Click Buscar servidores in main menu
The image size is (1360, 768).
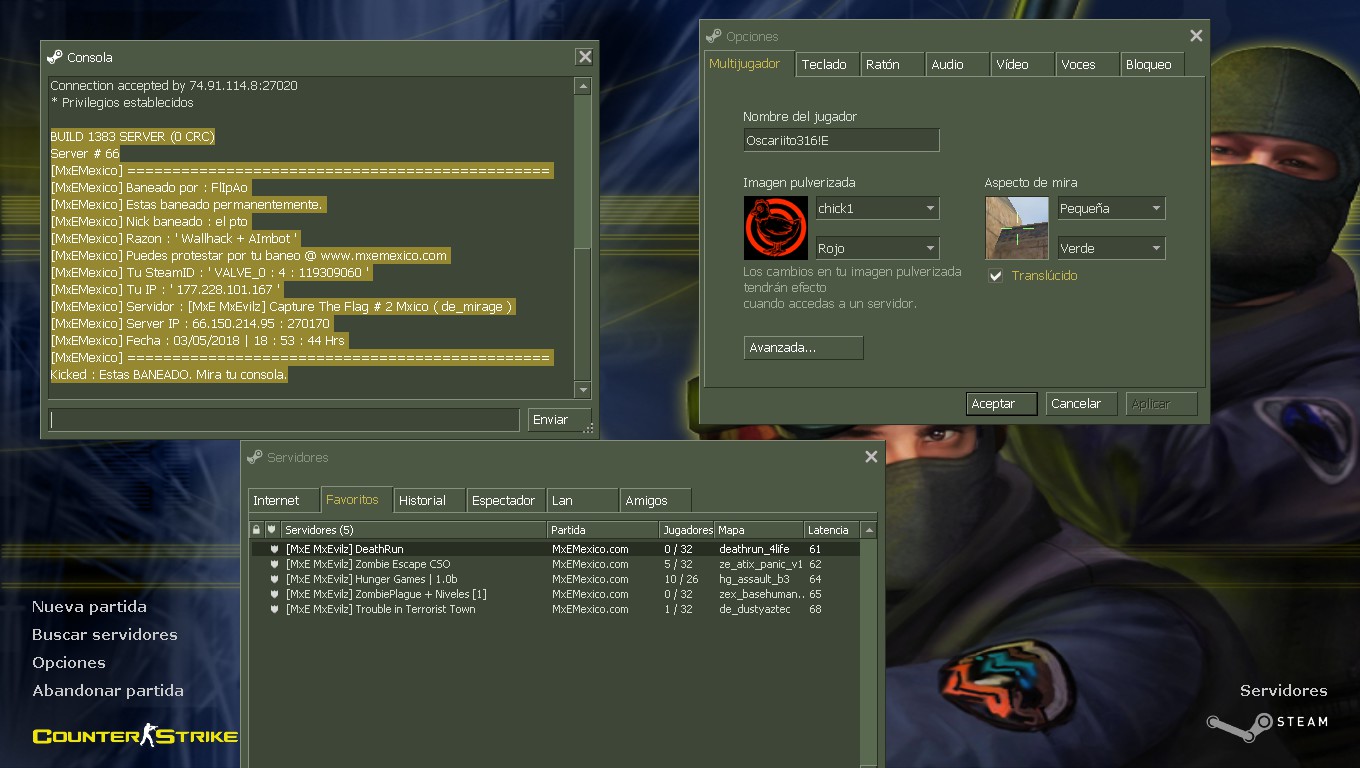point(105,634)
